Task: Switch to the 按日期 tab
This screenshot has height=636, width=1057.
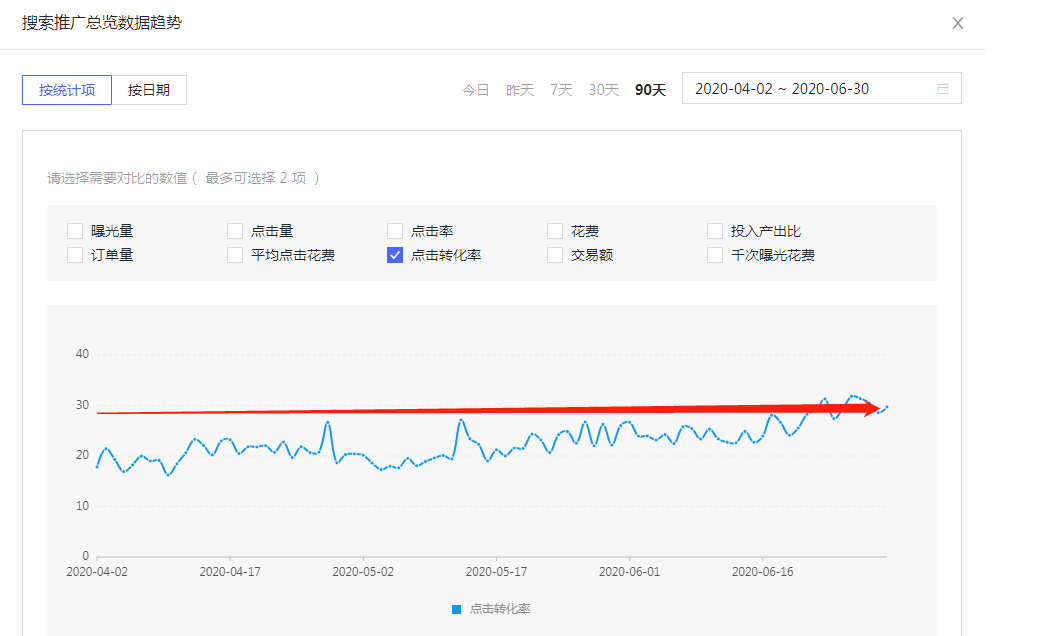Action: 149,90
